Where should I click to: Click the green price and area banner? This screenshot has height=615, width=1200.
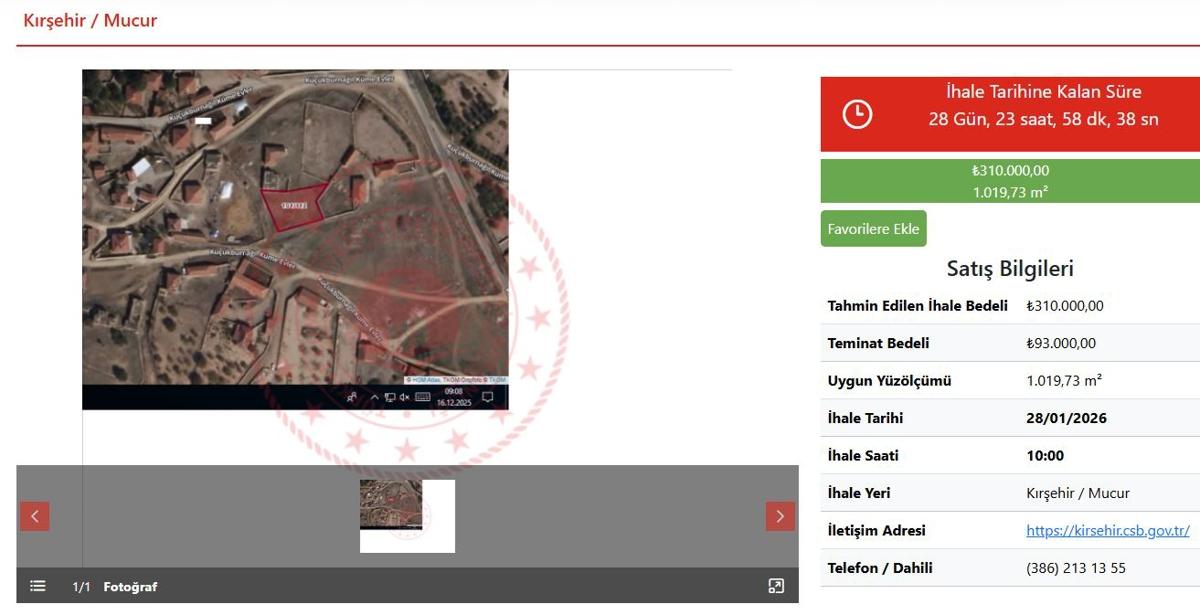pyautogui.click(x=1010, y=181)
